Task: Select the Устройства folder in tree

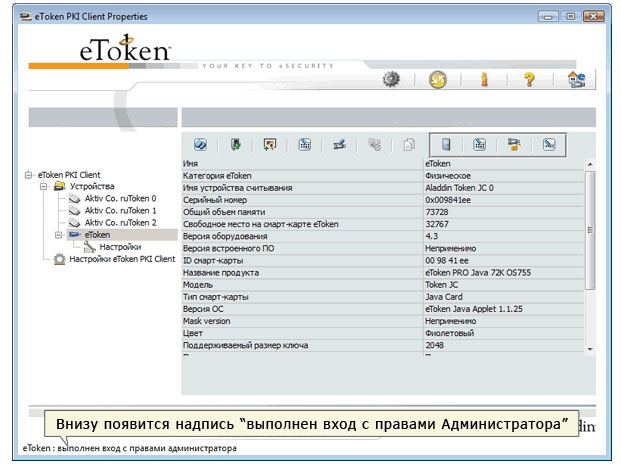Action: point(92,186)
